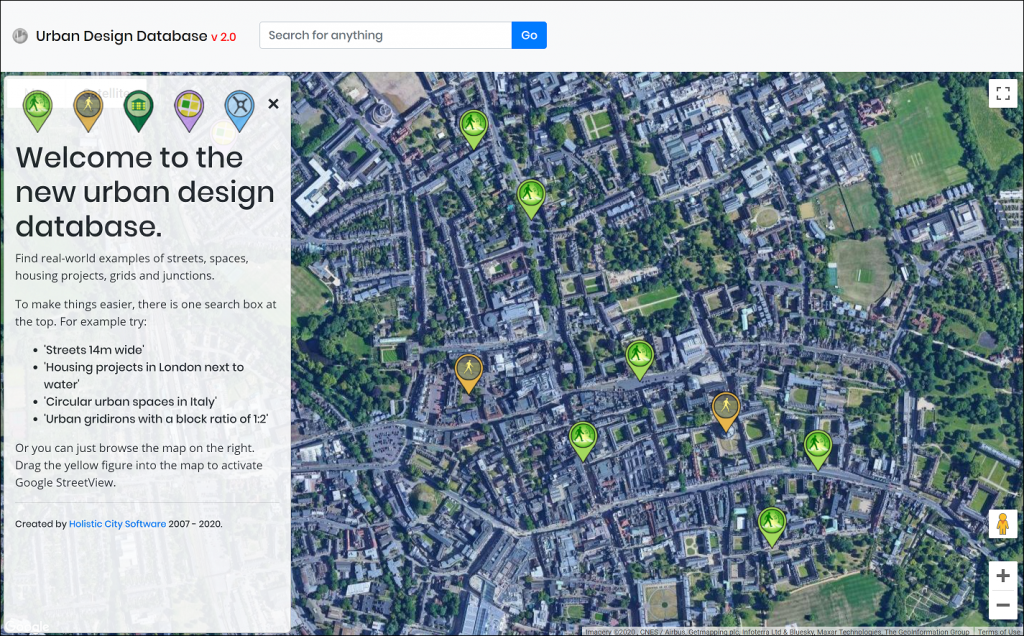Open the Terms of Use link

coord(998,631)
